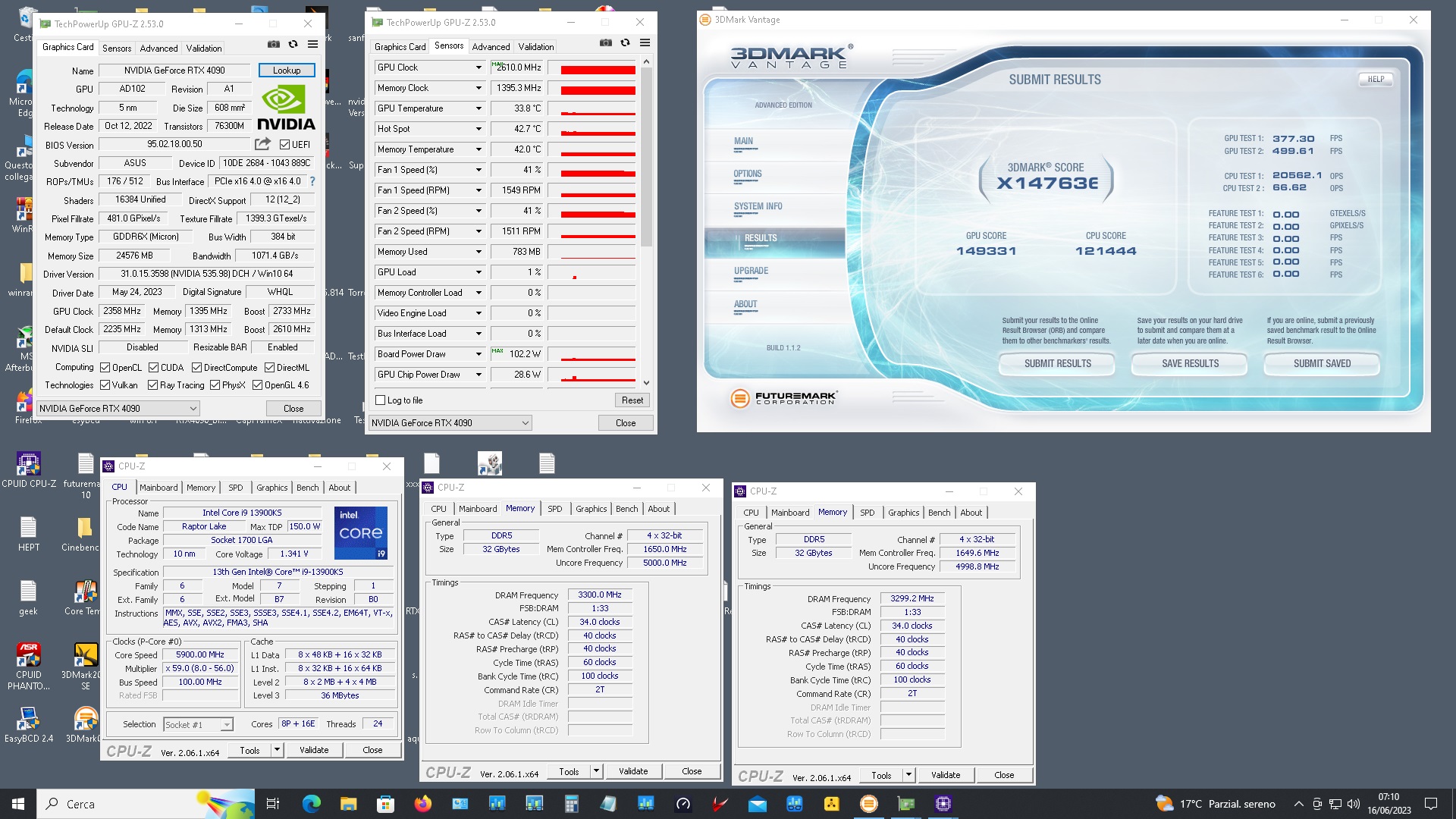Open the hamburger menu in GPU-Z Sensors window
Image resolution: width=1456 pixels, height=819 pixels.
coord(645,43)
